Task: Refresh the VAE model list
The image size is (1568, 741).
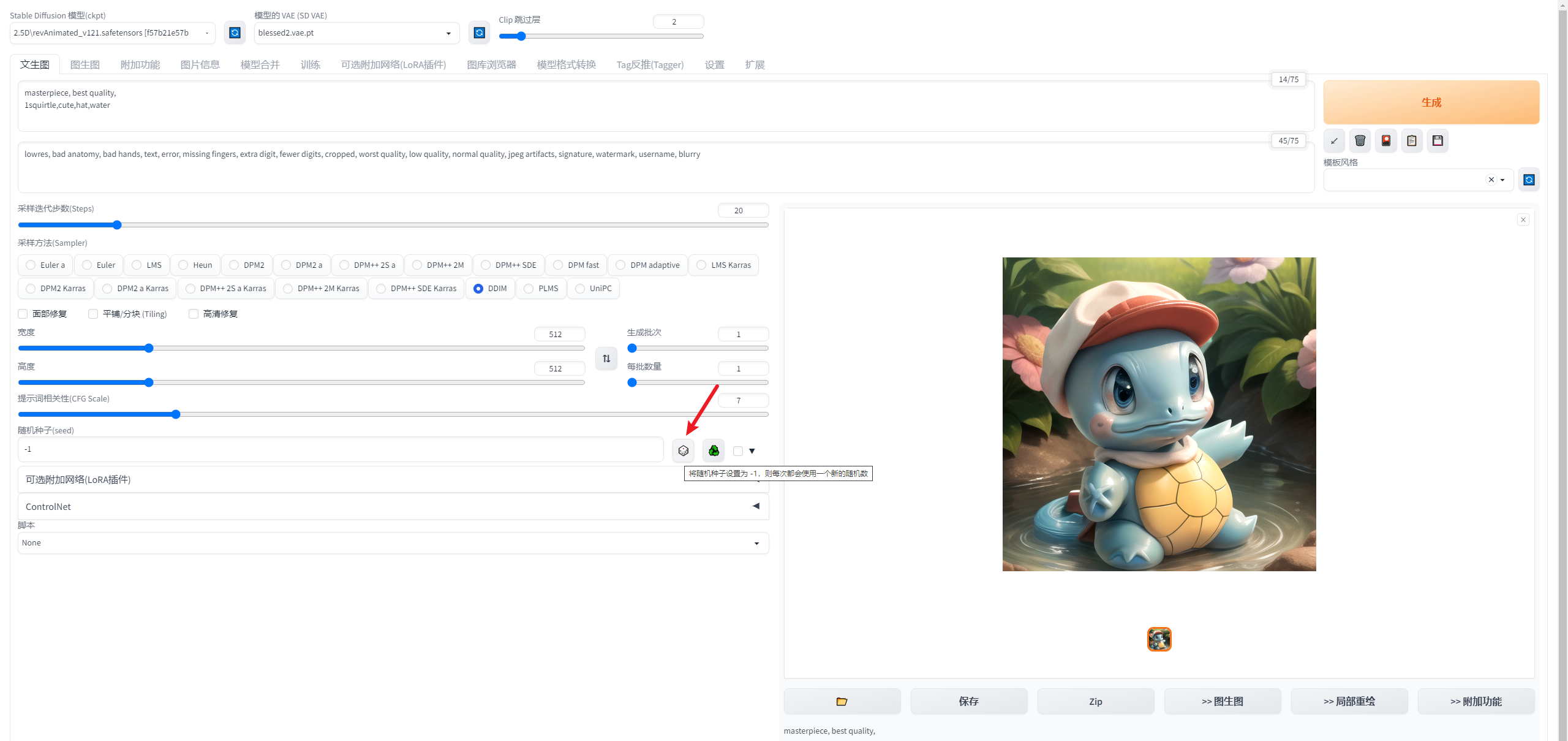Action: click(x=479, y=32)
